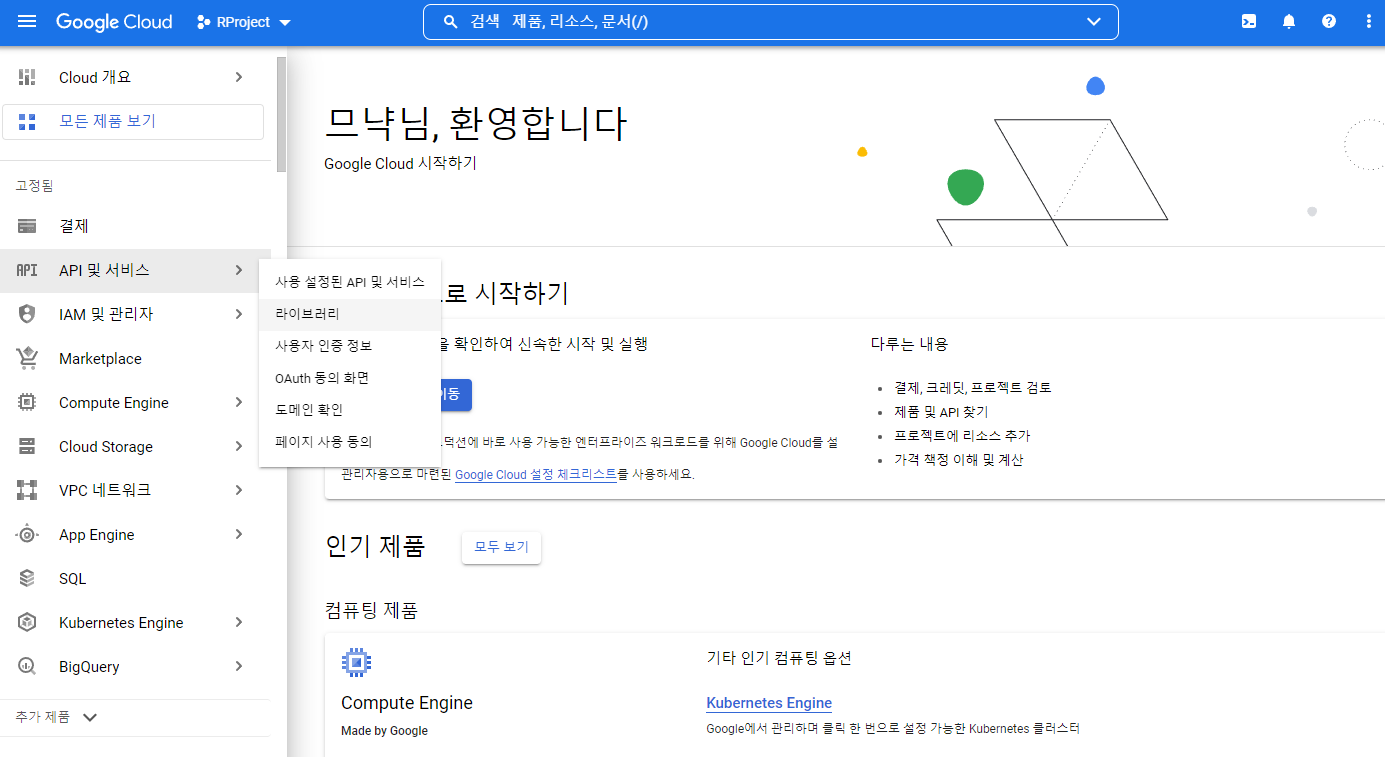1385x757 pixels.
Task: Click the partially hidden blue 이동 button
Action: pyautogui.click(x=456, y=395)
